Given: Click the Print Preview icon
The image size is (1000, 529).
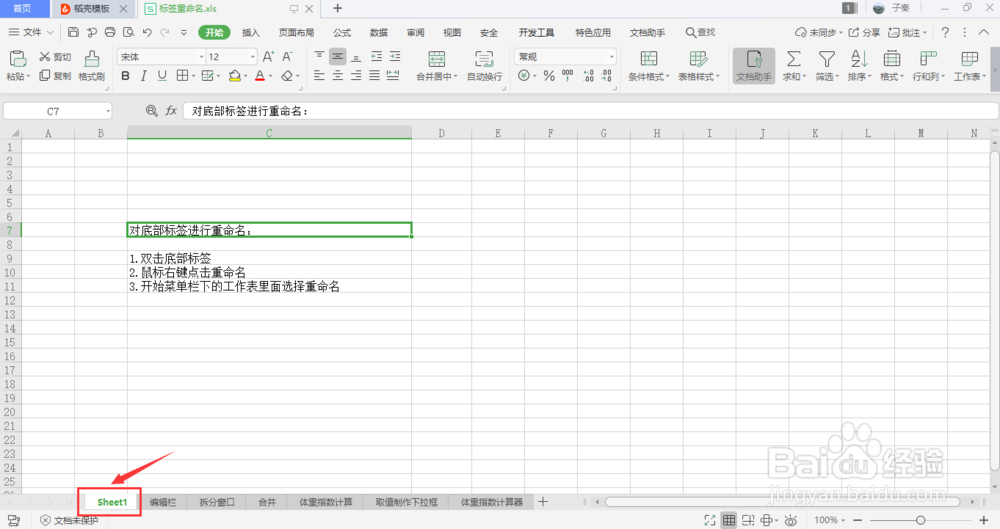Looking at the screenshot, I should [x=128, y=32].
